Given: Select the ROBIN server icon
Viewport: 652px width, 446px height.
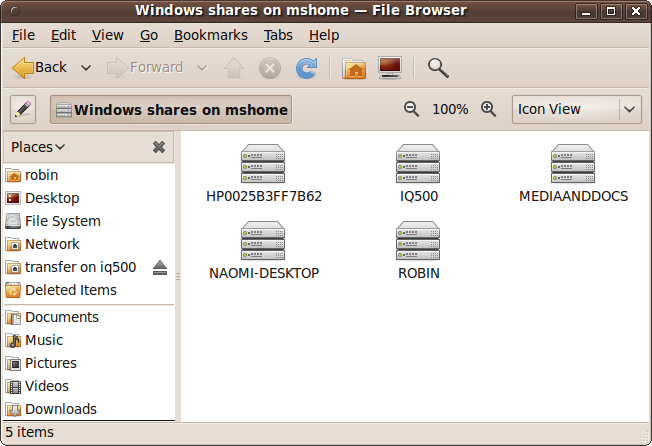Looking at the screenshot, I should (418, 241).
